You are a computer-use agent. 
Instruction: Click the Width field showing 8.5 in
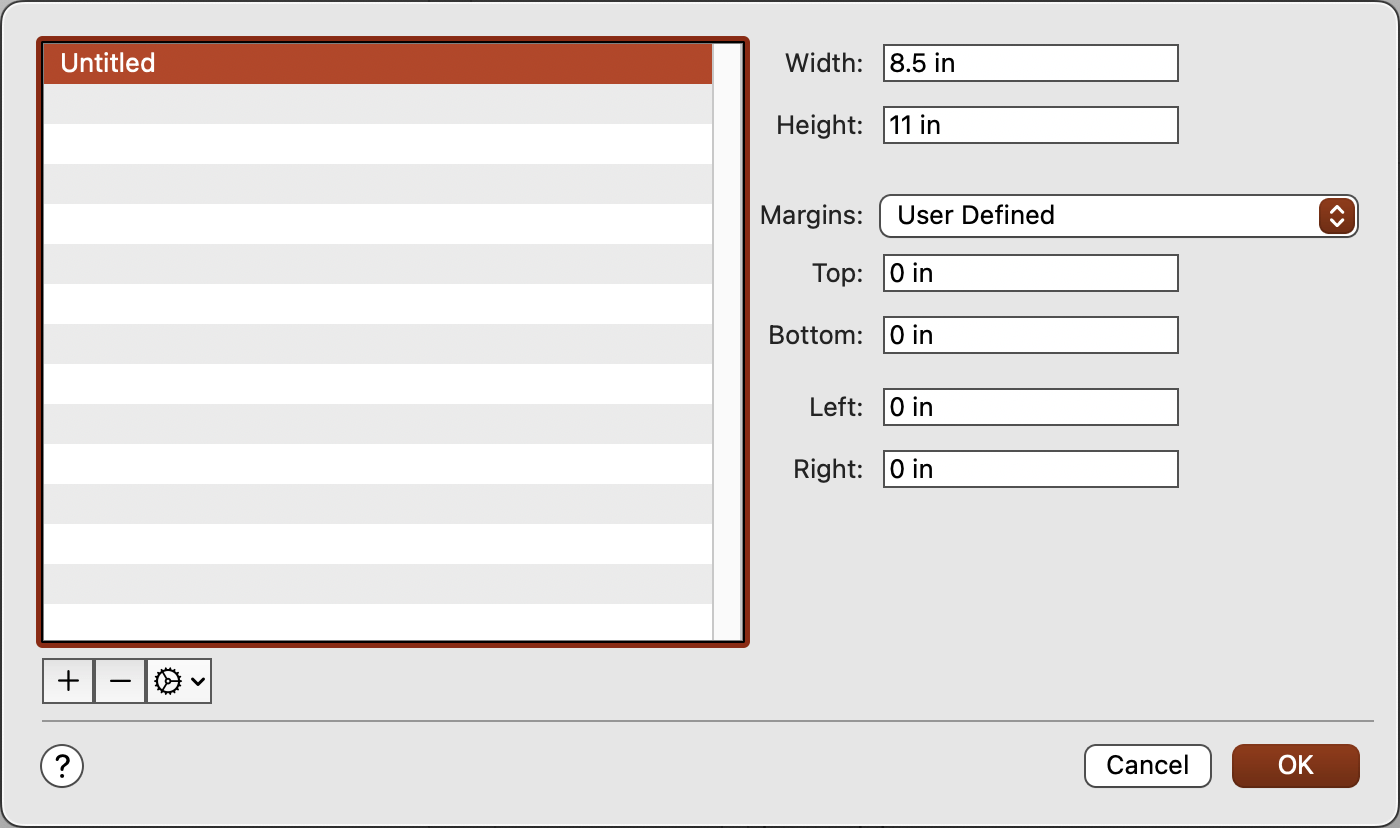click(x=1029, y=62)
